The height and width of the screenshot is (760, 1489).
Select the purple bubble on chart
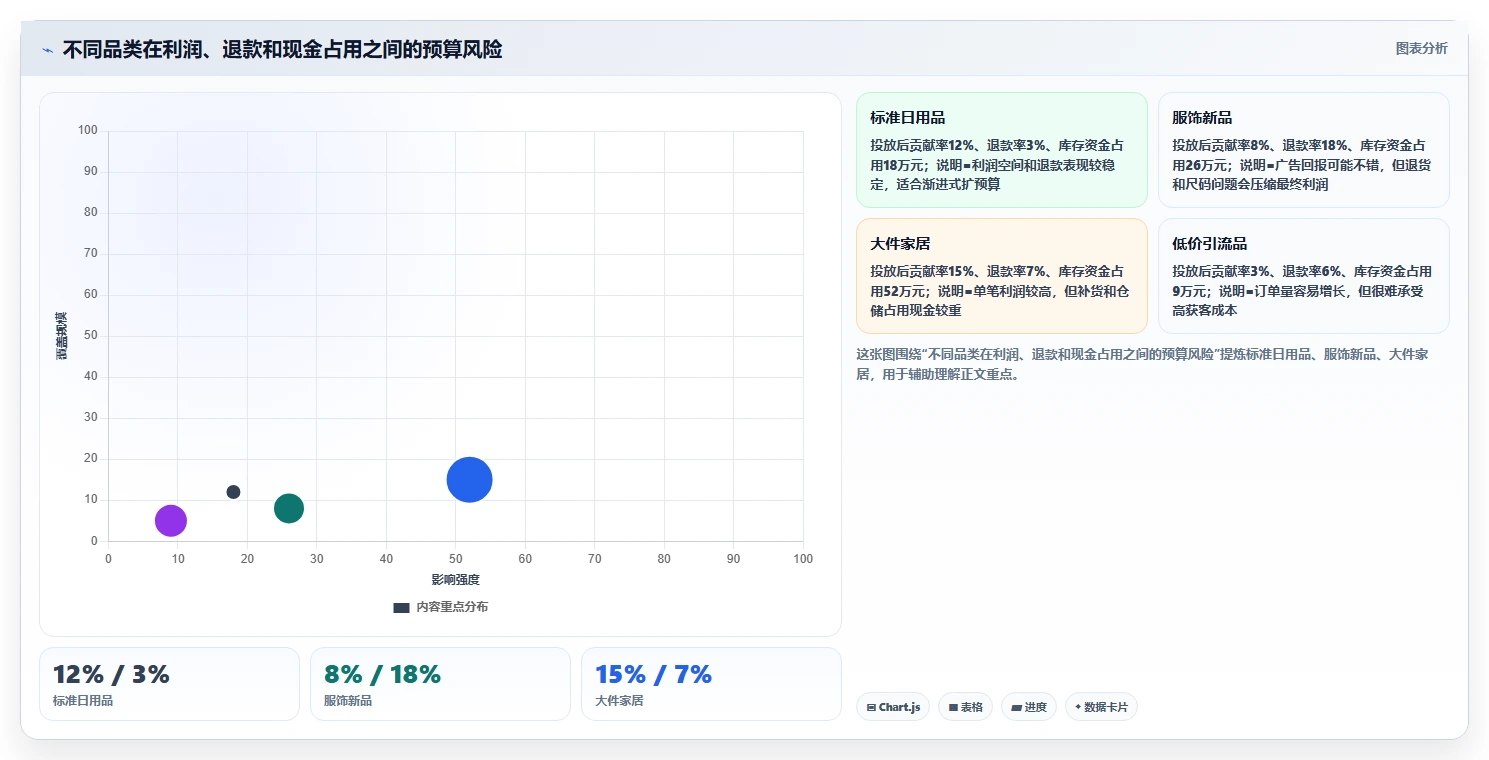pyautogui.click(x=171, y=521)
